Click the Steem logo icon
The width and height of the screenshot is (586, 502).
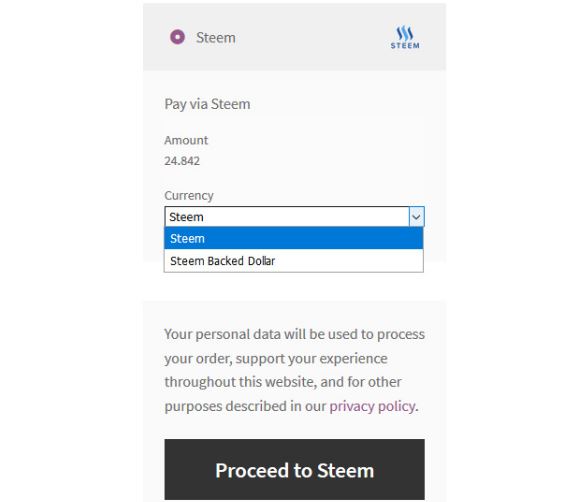click(x=405, y=37)
